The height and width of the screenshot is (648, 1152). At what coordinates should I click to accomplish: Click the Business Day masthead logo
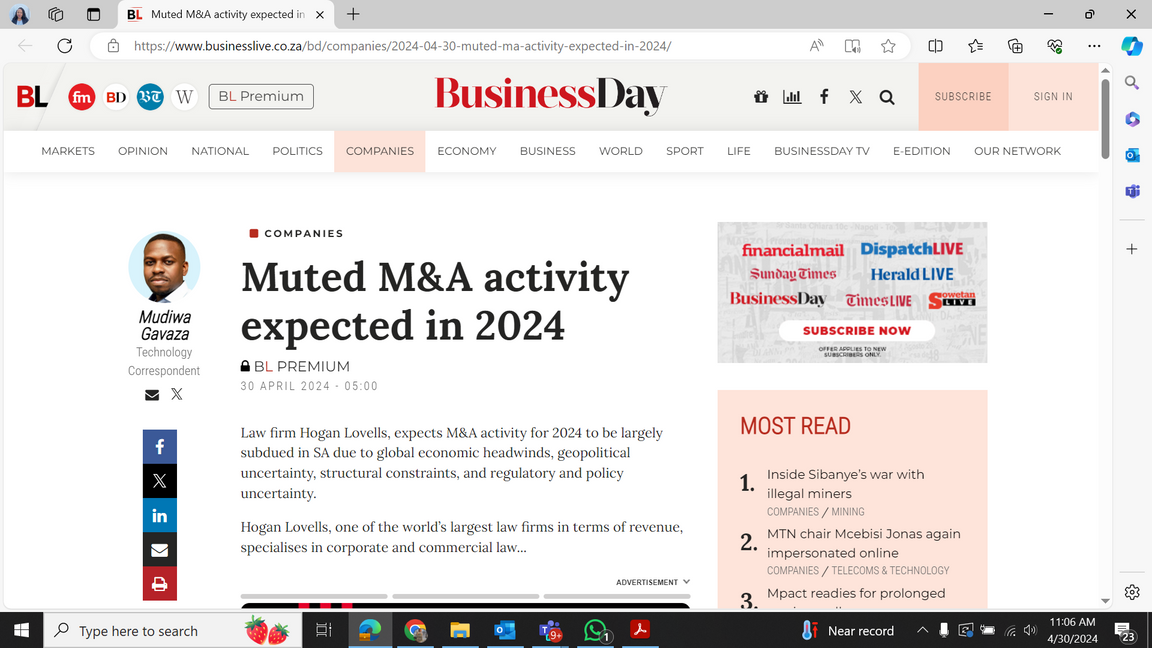[551, 96]
